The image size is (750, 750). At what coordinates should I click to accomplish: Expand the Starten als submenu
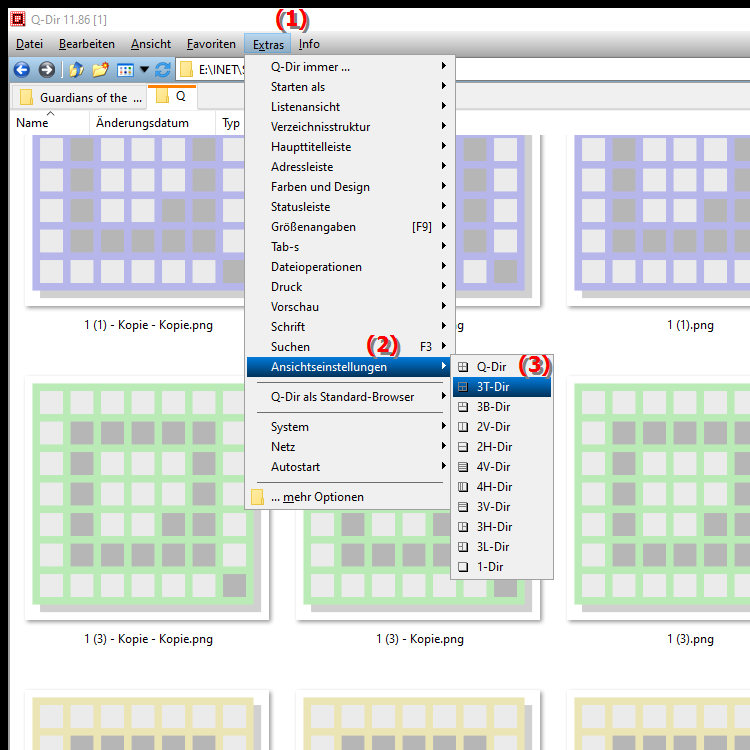349,87
